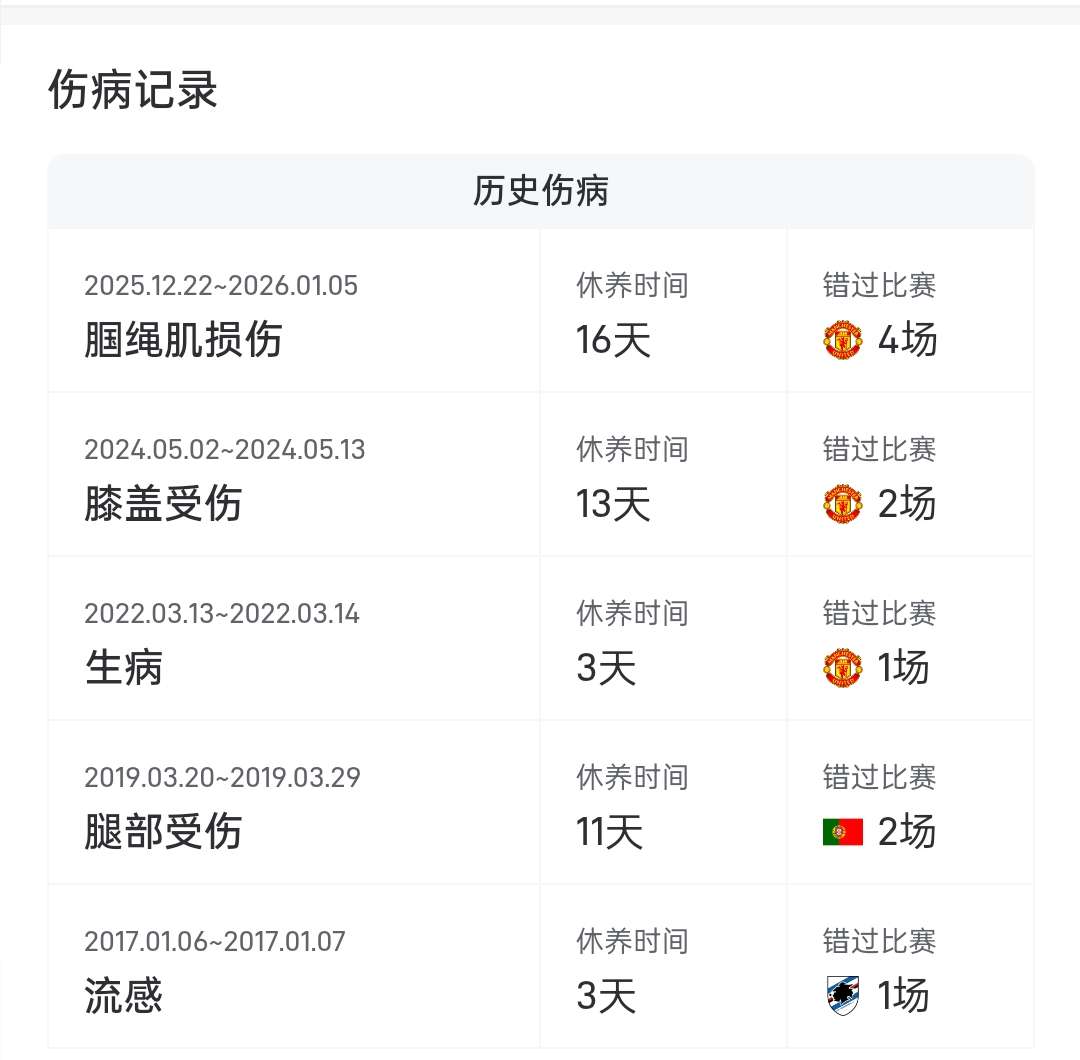Select the 生病 record name
1080x1060 pixels.
pos(124,668)
